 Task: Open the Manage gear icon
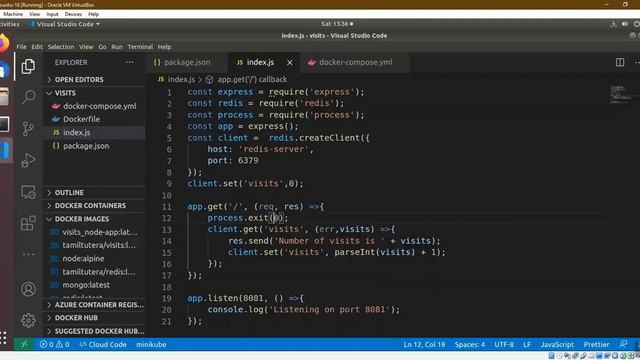[x=28, y=320]
